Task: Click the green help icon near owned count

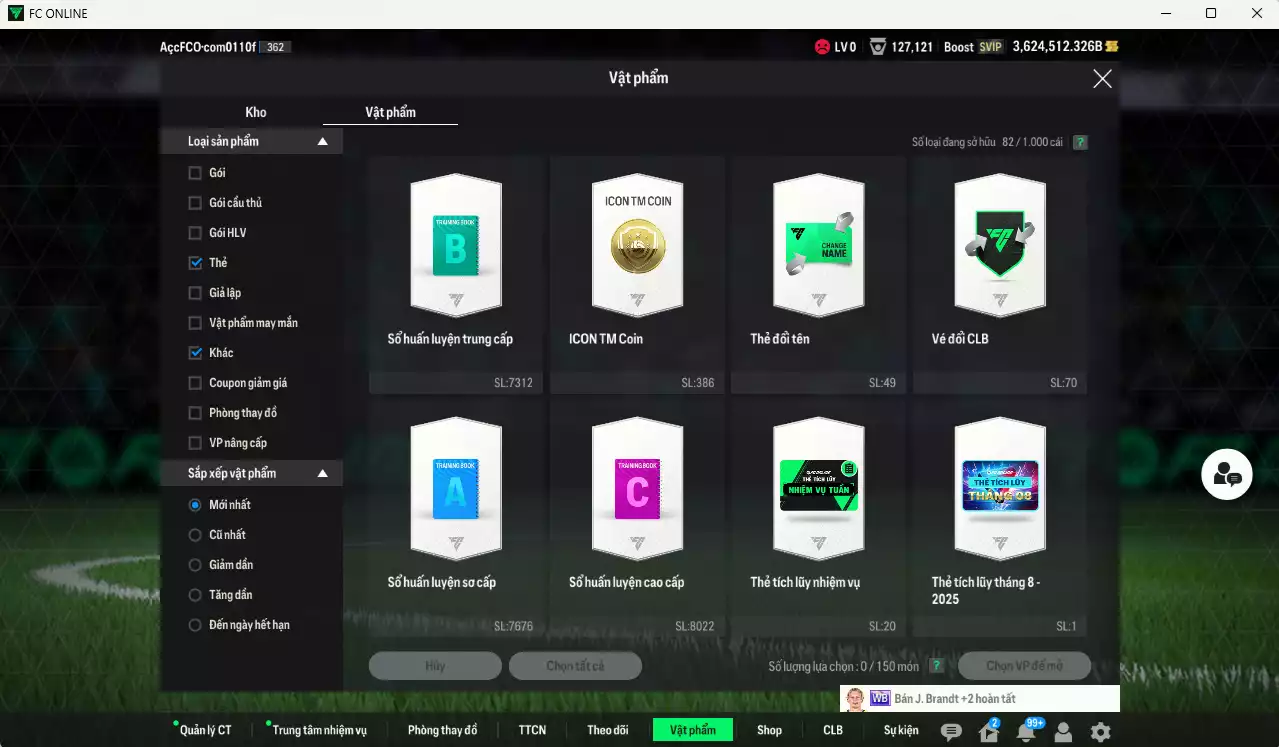Action: (x=1080, y=142)
